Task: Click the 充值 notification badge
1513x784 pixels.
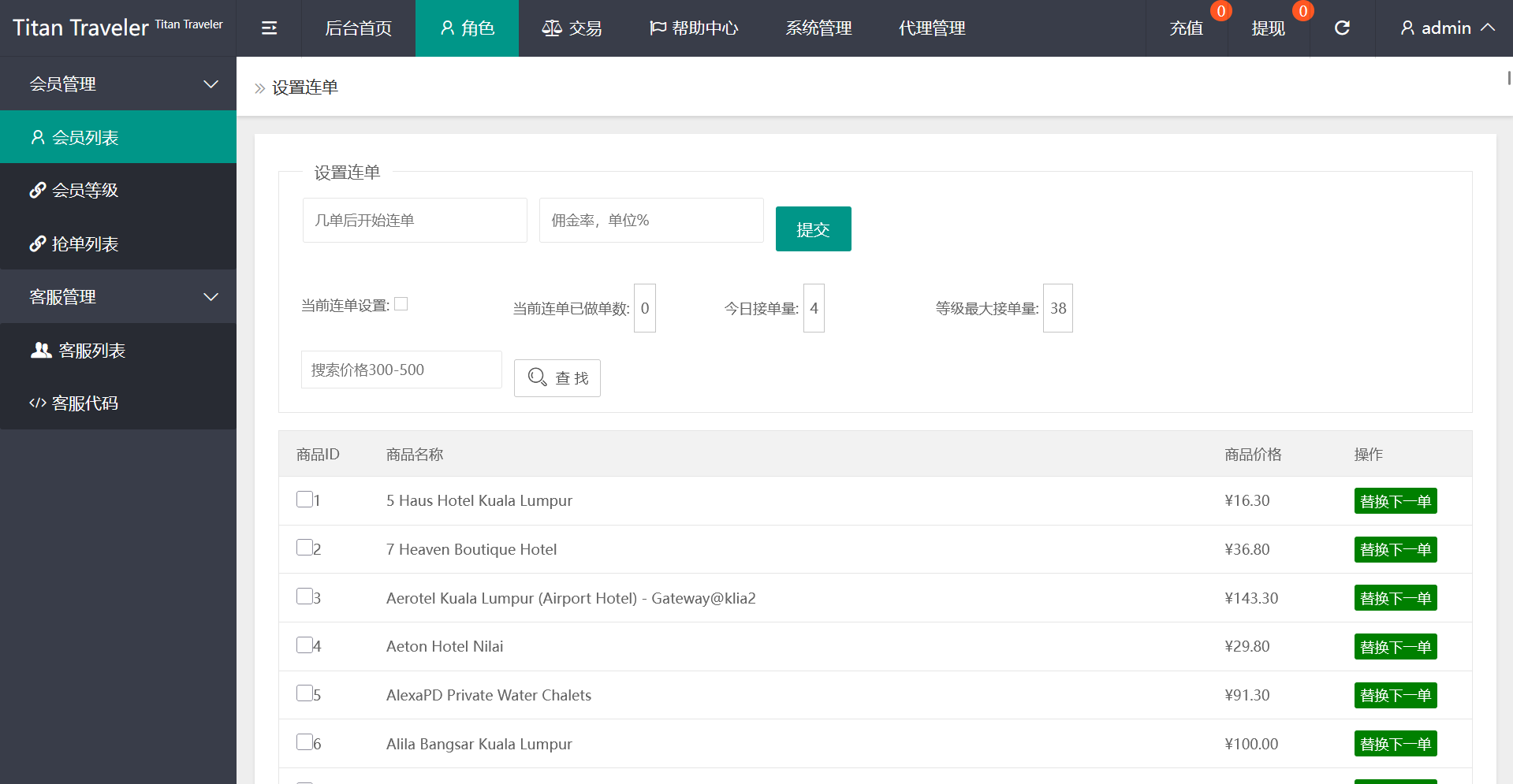Action: click(x=1220, y=11)
